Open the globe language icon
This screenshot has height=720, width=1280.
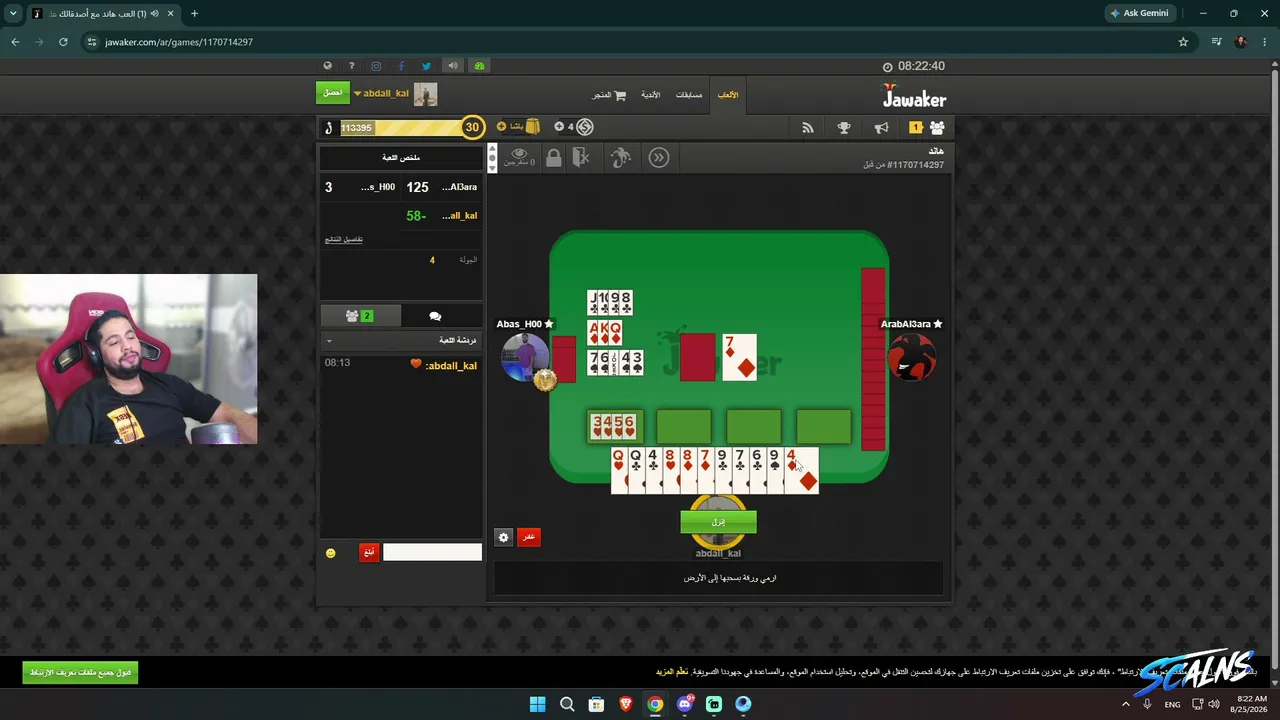(327, 66)
